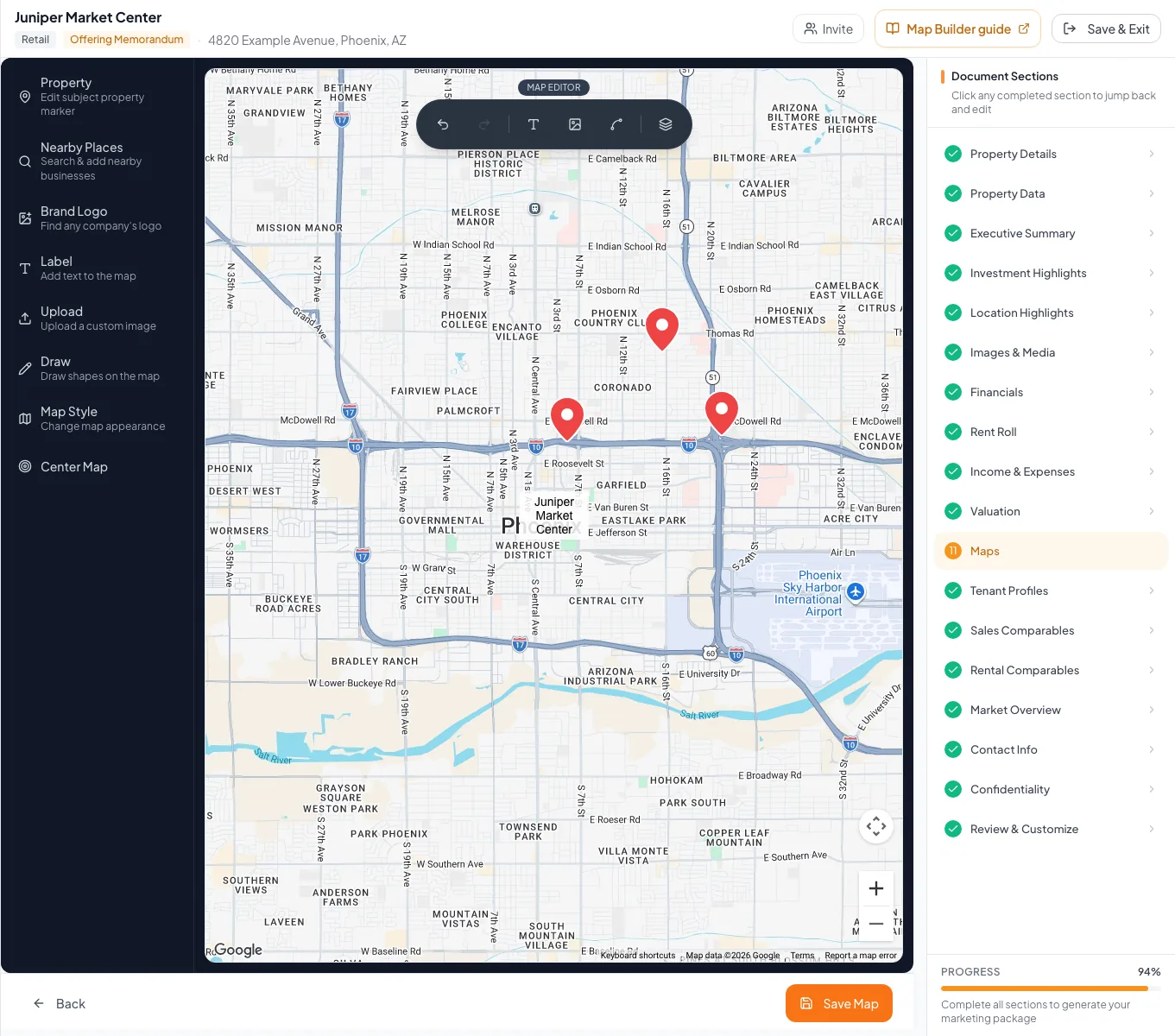Image resolution: width=1175 pixels, height=1036 pixels.
Task: Open Map Style appearance settings
Action: tap(97, 419)
